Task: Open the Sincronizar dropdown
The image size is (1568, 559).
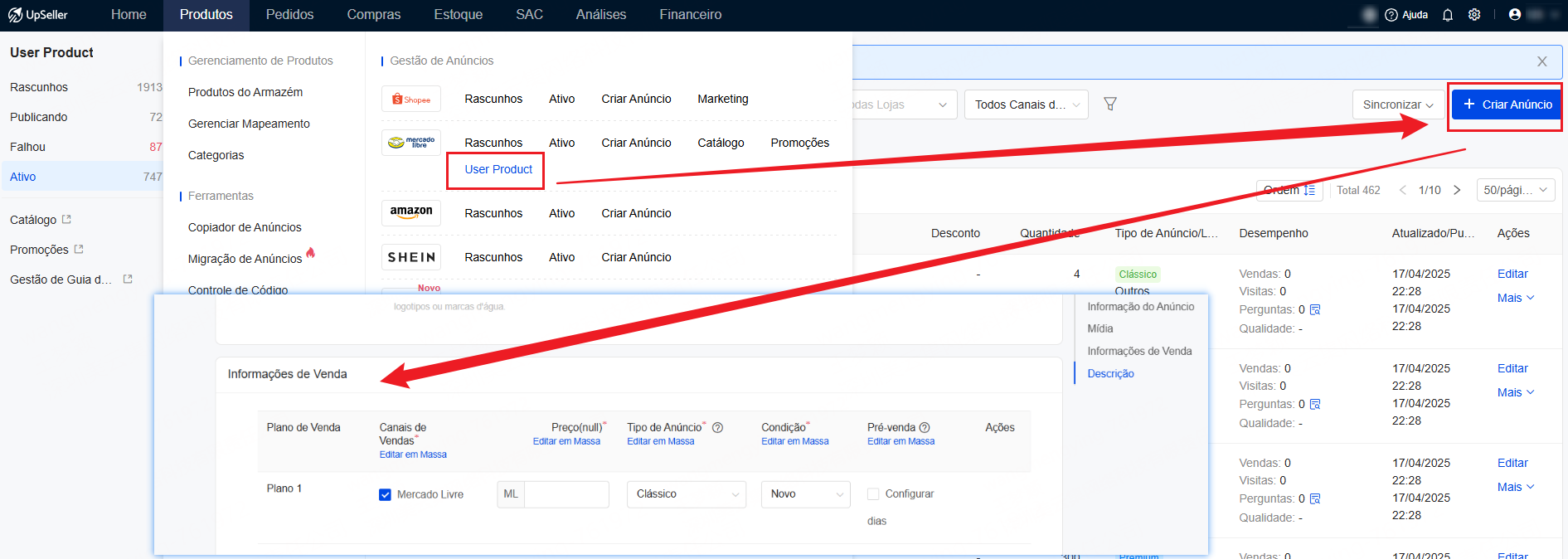Action: point(1398,105)
